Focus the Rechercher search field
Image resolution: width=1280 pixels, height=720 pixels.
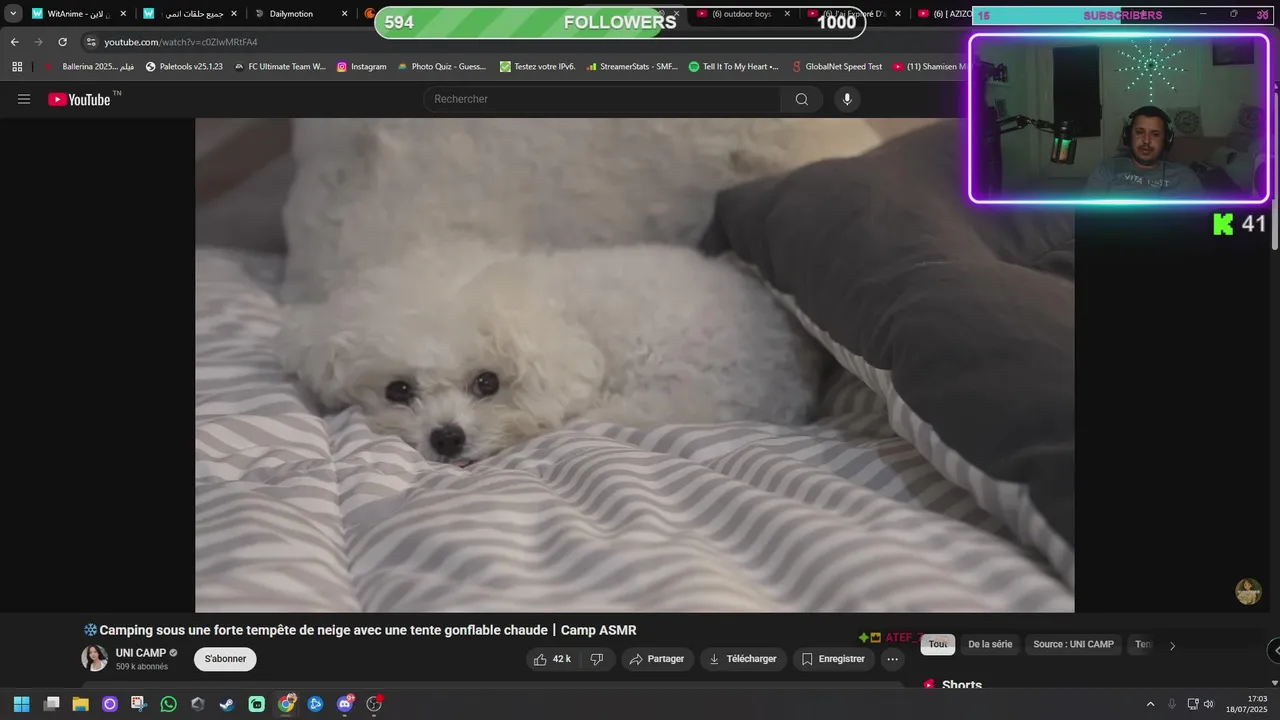(602, 99)
